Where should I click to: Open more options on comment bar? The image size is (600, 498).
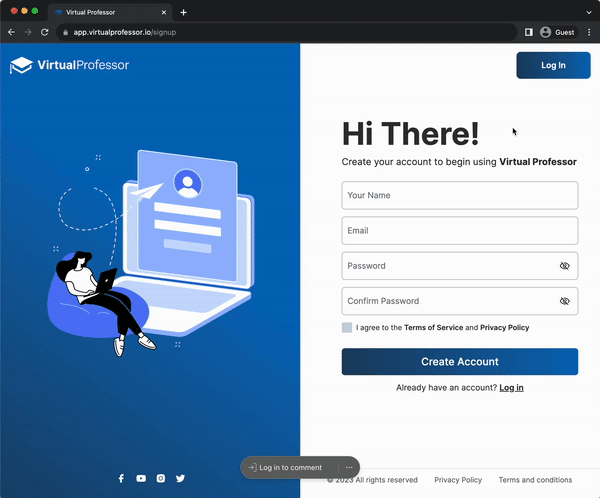(348, 468)
